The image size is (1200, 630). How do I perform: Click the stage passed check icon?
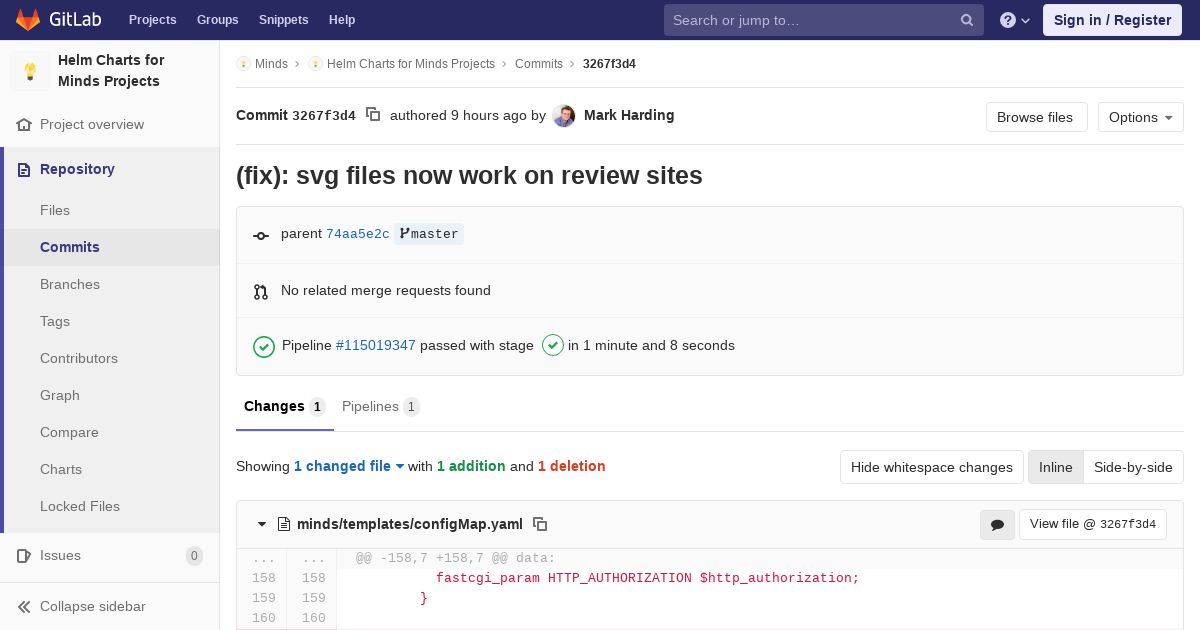pos(552,345)
